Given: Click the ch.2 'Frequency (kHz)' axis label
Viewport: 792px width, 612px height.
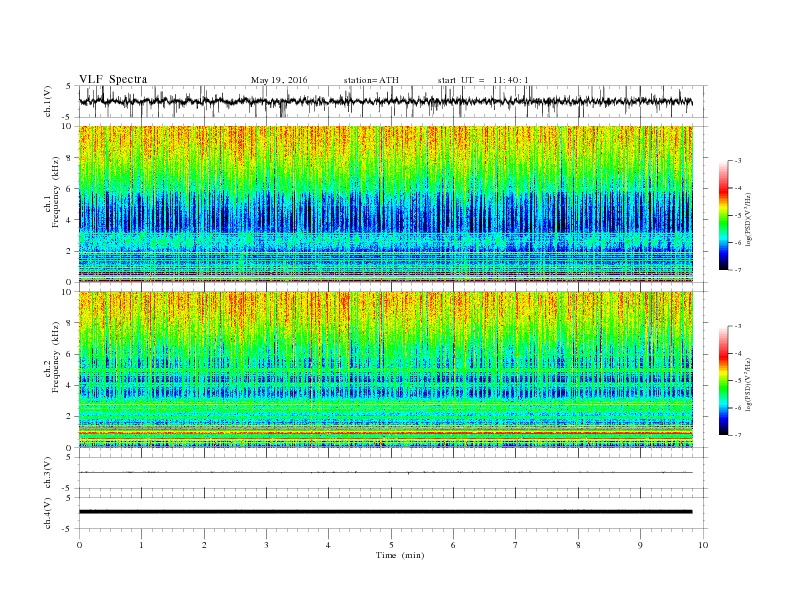Looking at the screenshot, I should (x=56, y=357).
